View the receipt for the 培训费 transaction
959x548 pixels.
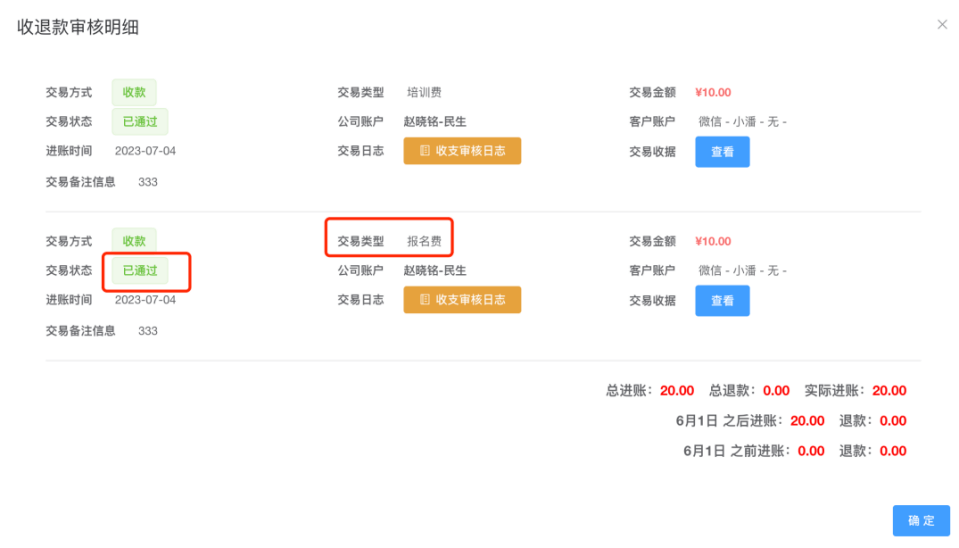pos(722,152)
